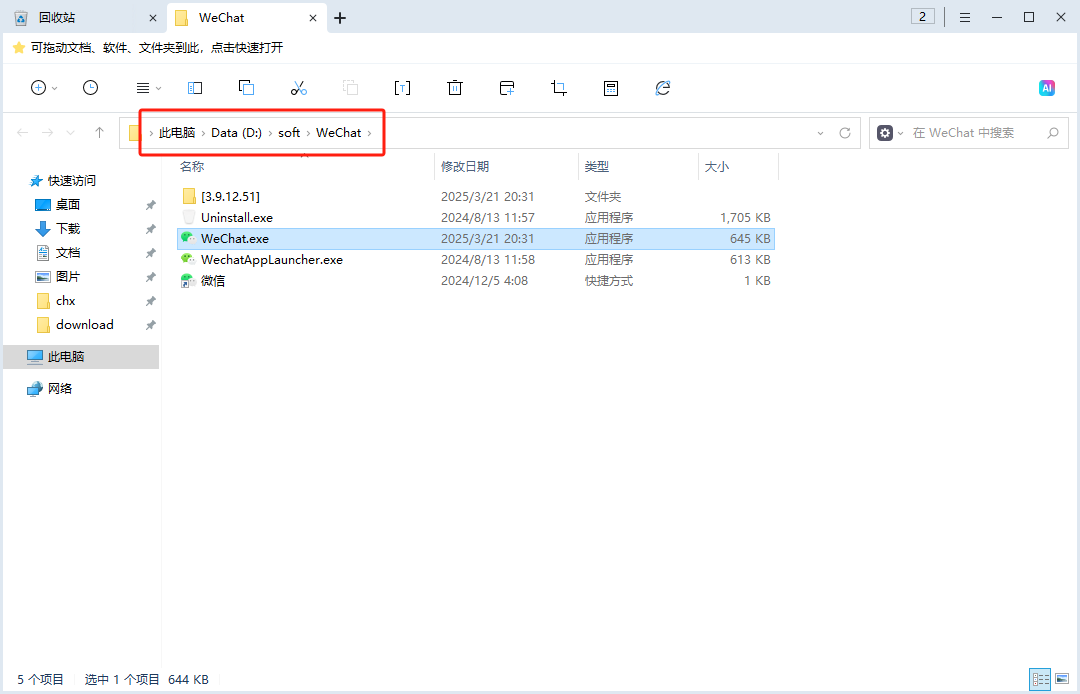Switch to large icons view in status bar
Screen dimensions: 1080x694
point(1062,680)
